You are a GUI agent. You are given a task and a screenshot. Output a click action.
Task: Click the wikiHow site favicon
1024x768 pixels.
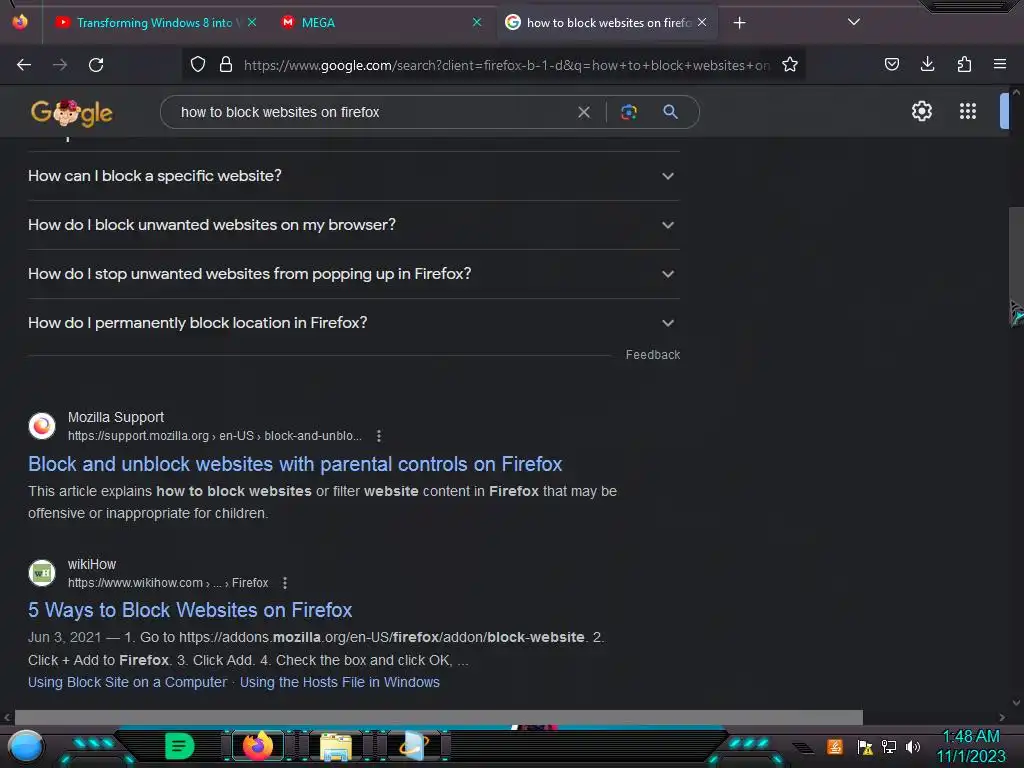tap(42, 573)
